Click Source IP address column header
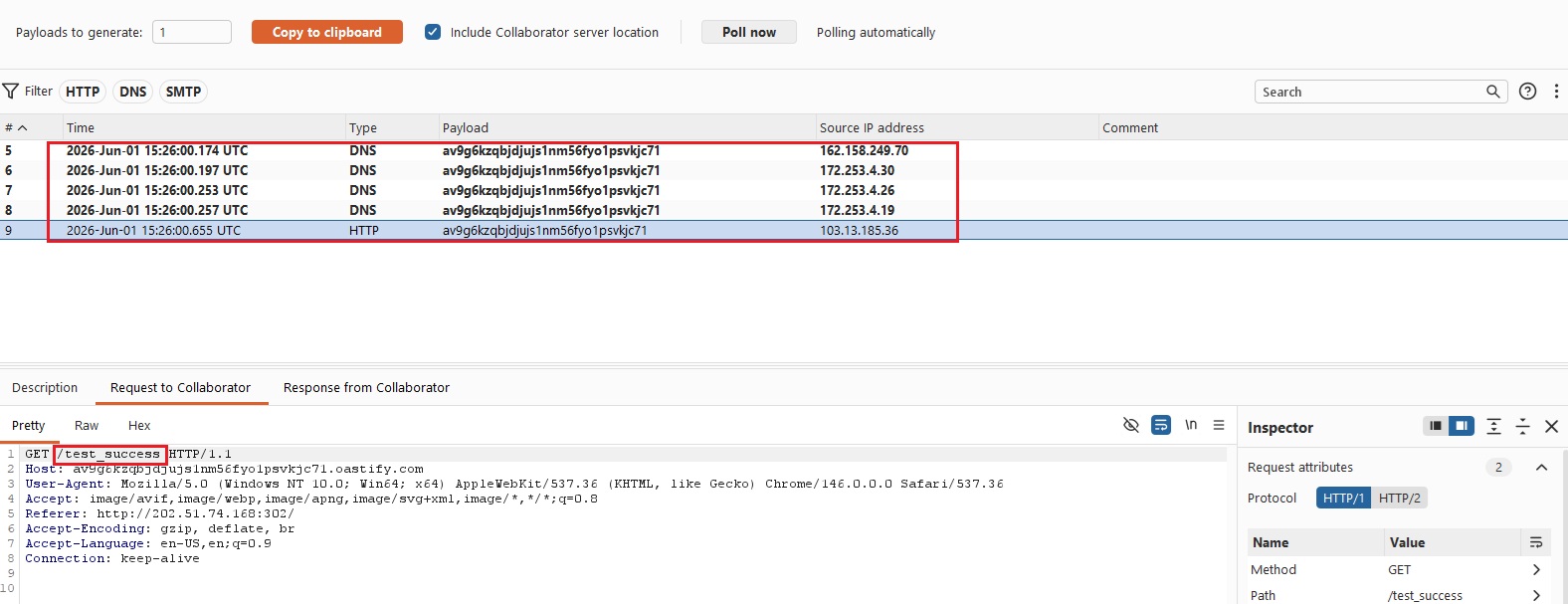This screenshot has width=1568, height=604. (x=956, y=127)
